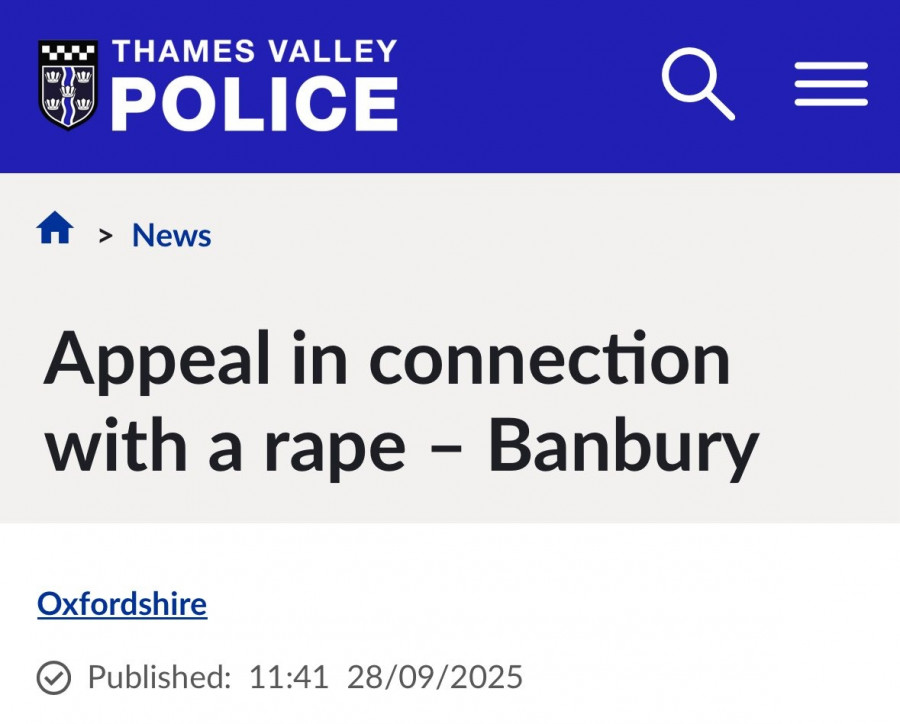Click the large "POLICE" wordmark
Screen dimensions: 900x724
[254, 103]
